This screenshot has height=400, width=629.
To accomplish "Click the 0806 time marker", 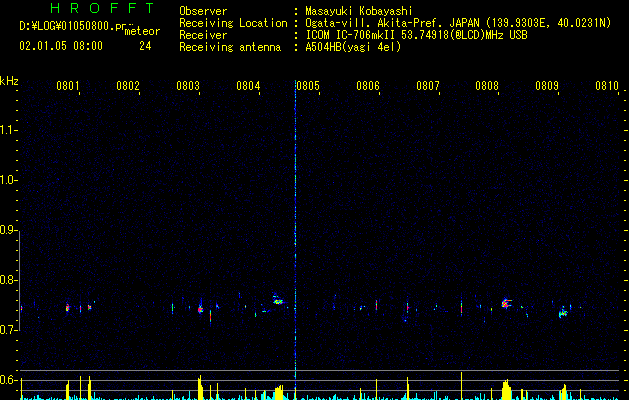I will coord(367,86).
